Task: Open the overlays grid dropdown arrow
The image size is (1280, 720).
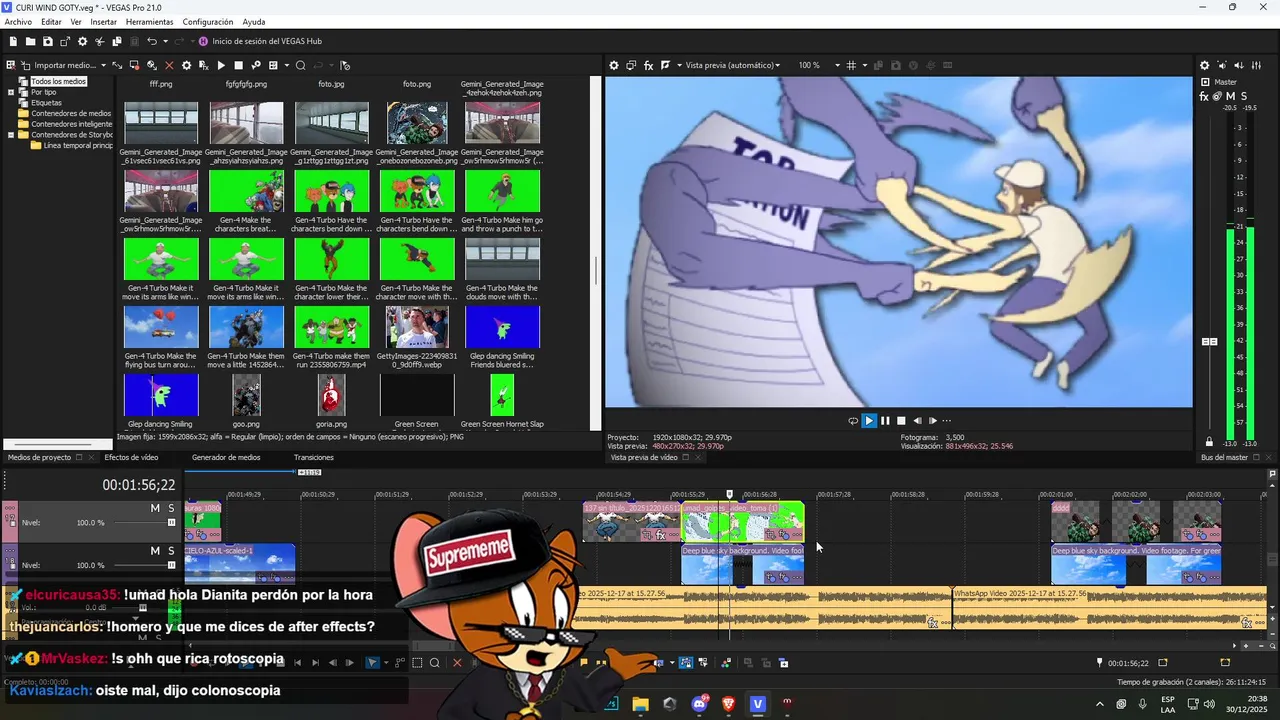Action: point(863,65)
